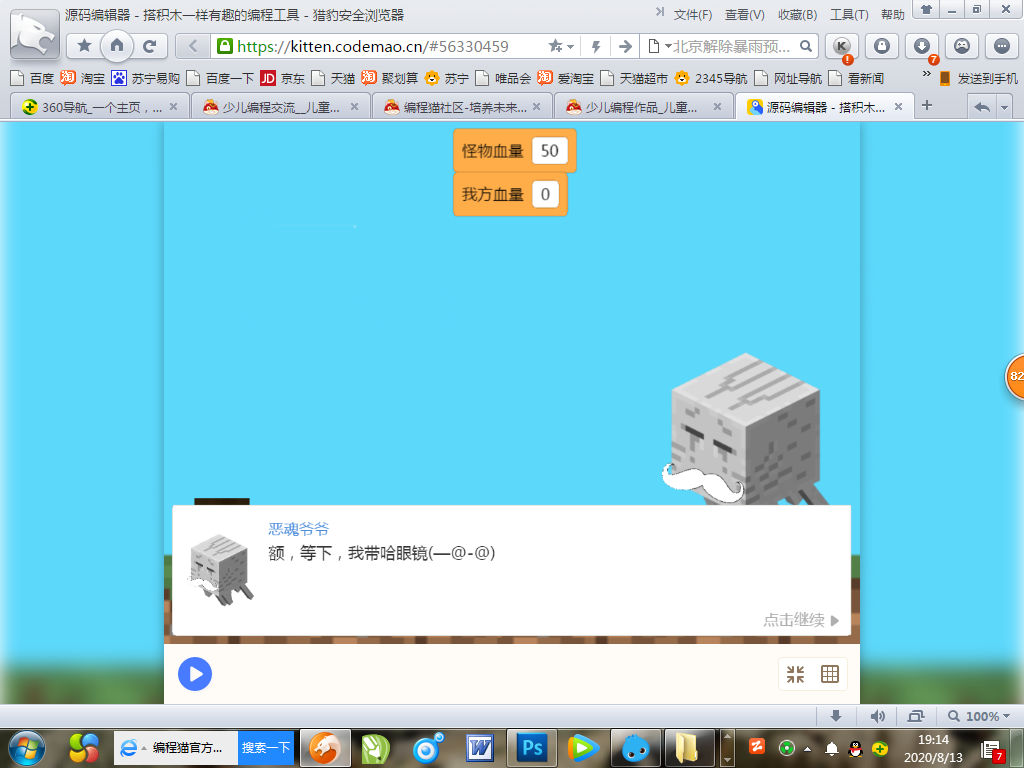1024x768 pixels.
Task: Open search engine dropdown arrow
Action: pyautogui.click(x=667, y=46)
